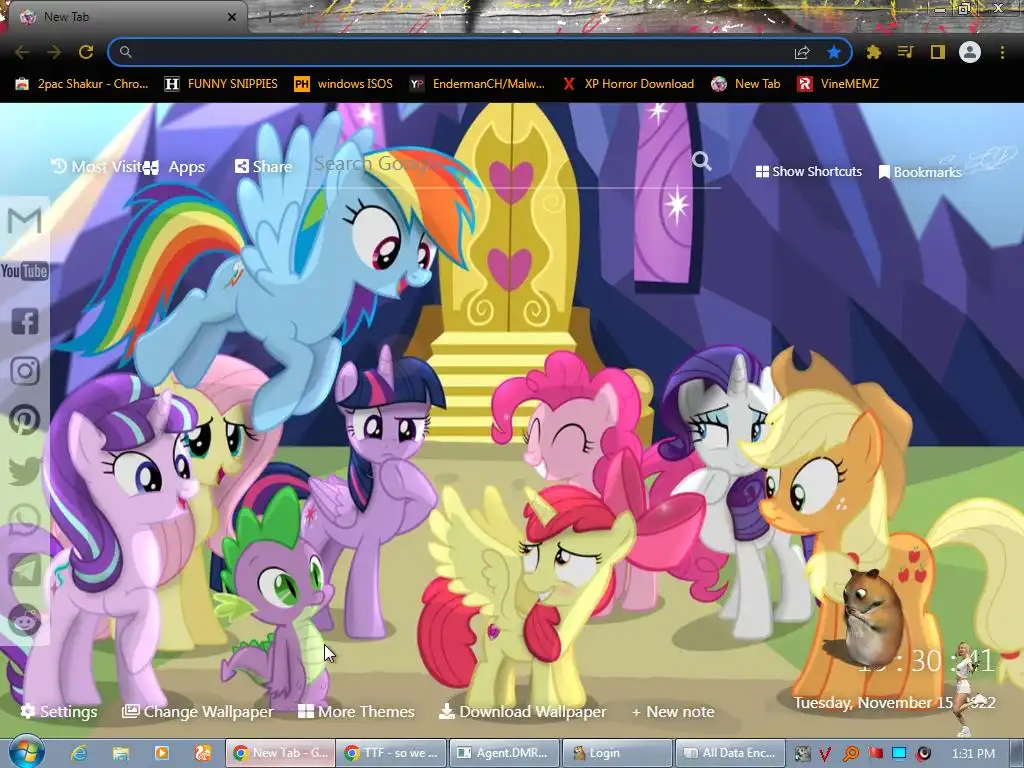Open the Telegram sidebar shortcut

pos(25,570)
